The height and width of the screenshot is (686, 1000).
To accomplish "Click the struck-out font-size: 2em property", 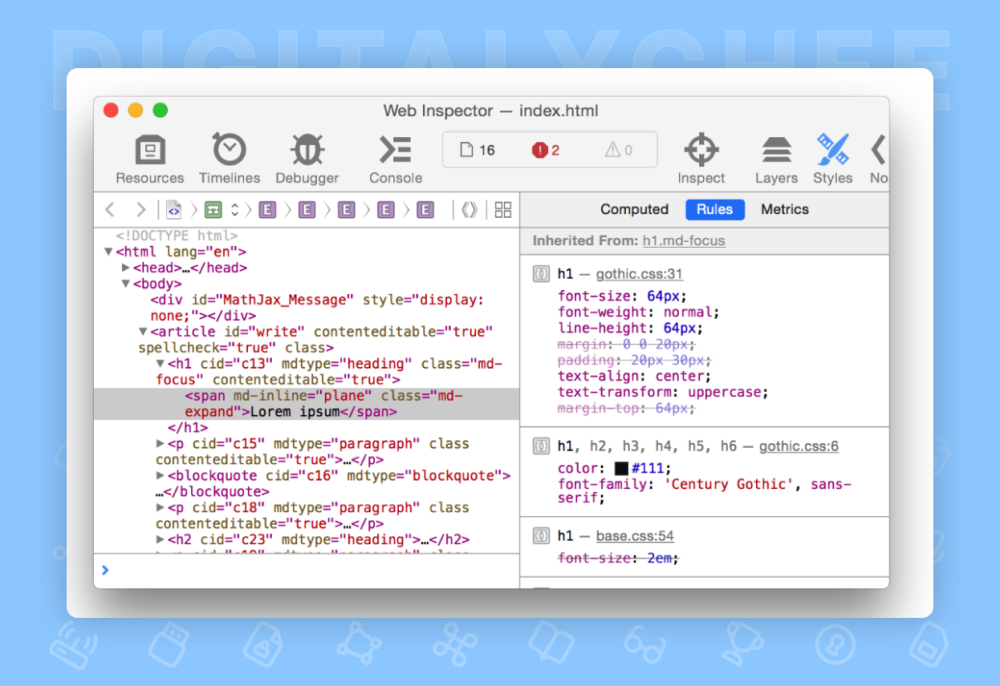I will pos(617,558).
